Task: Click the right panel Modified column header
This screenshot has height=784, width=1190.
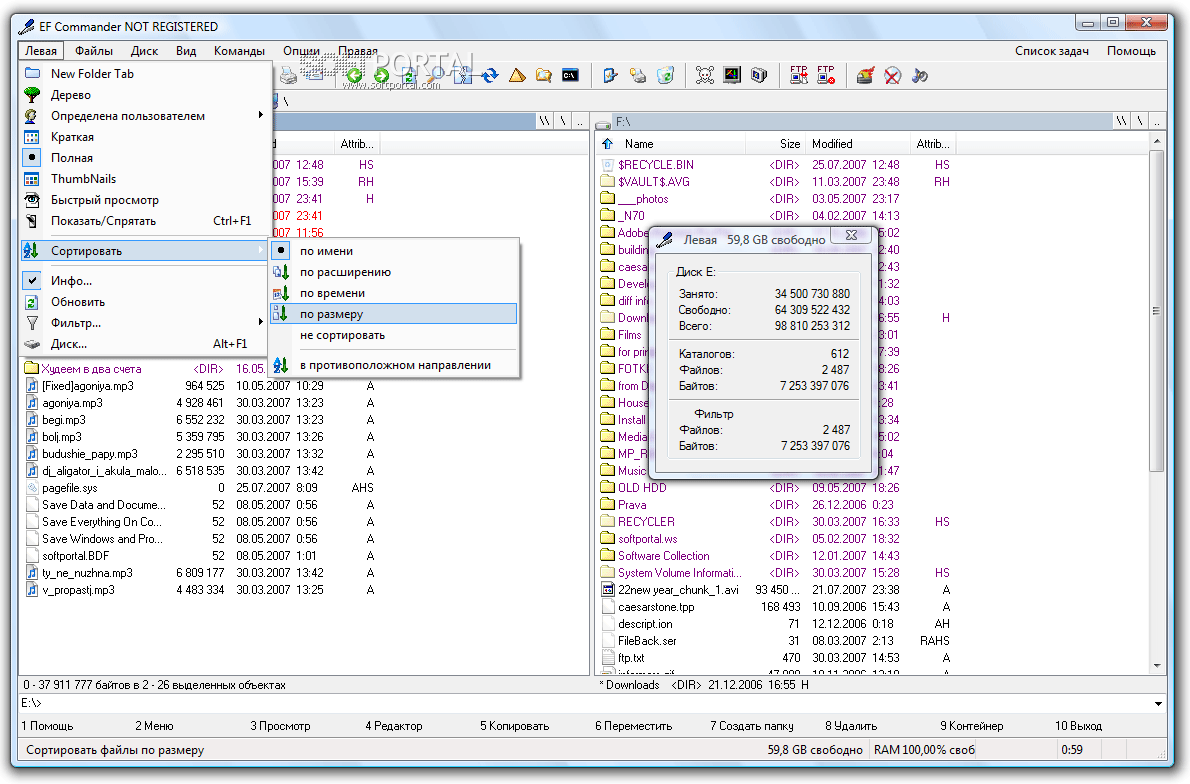Action: click(857, 143)
